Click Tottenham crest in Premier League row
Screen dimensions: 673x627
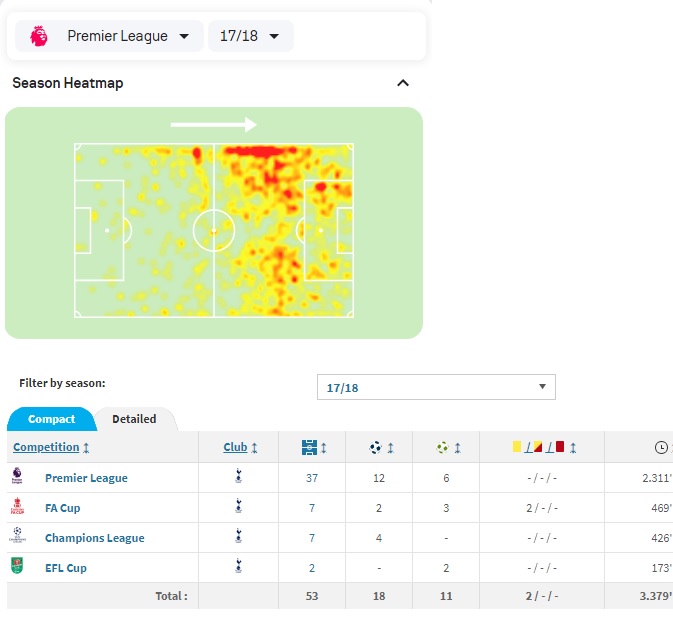(237, 477)
